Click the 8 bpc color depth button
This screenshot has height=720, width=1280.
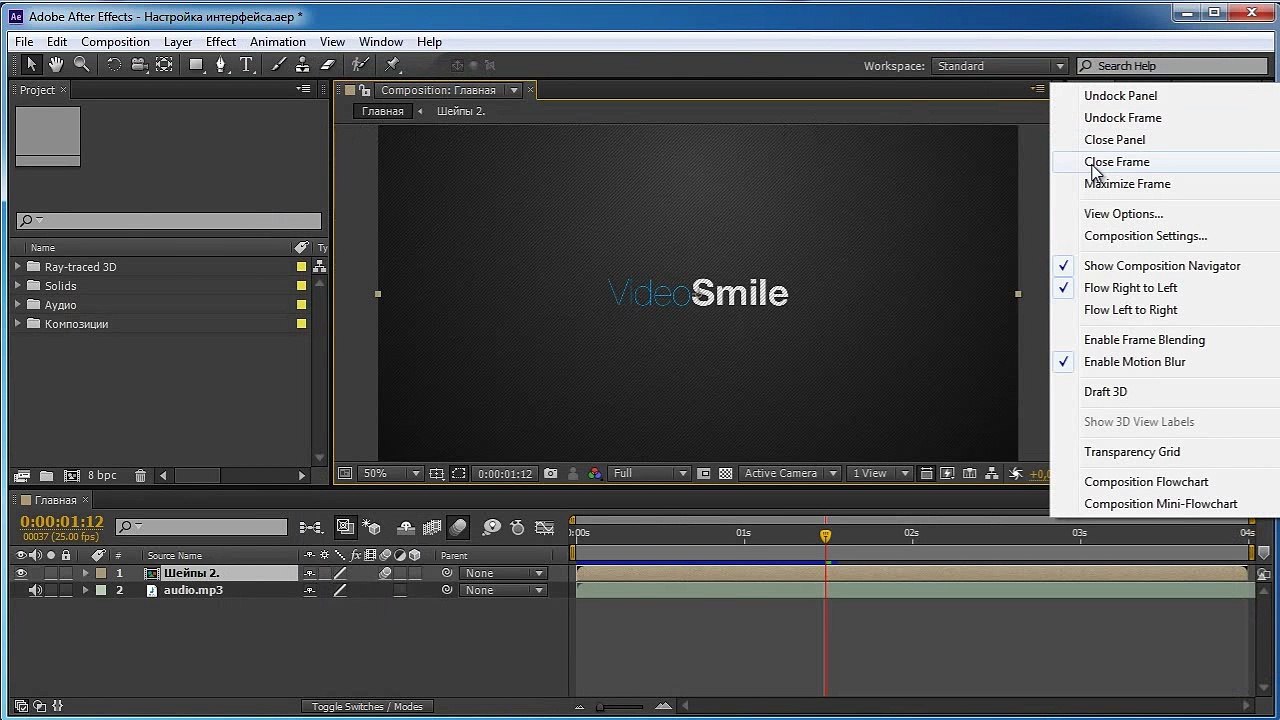click(x=102, y=475)
